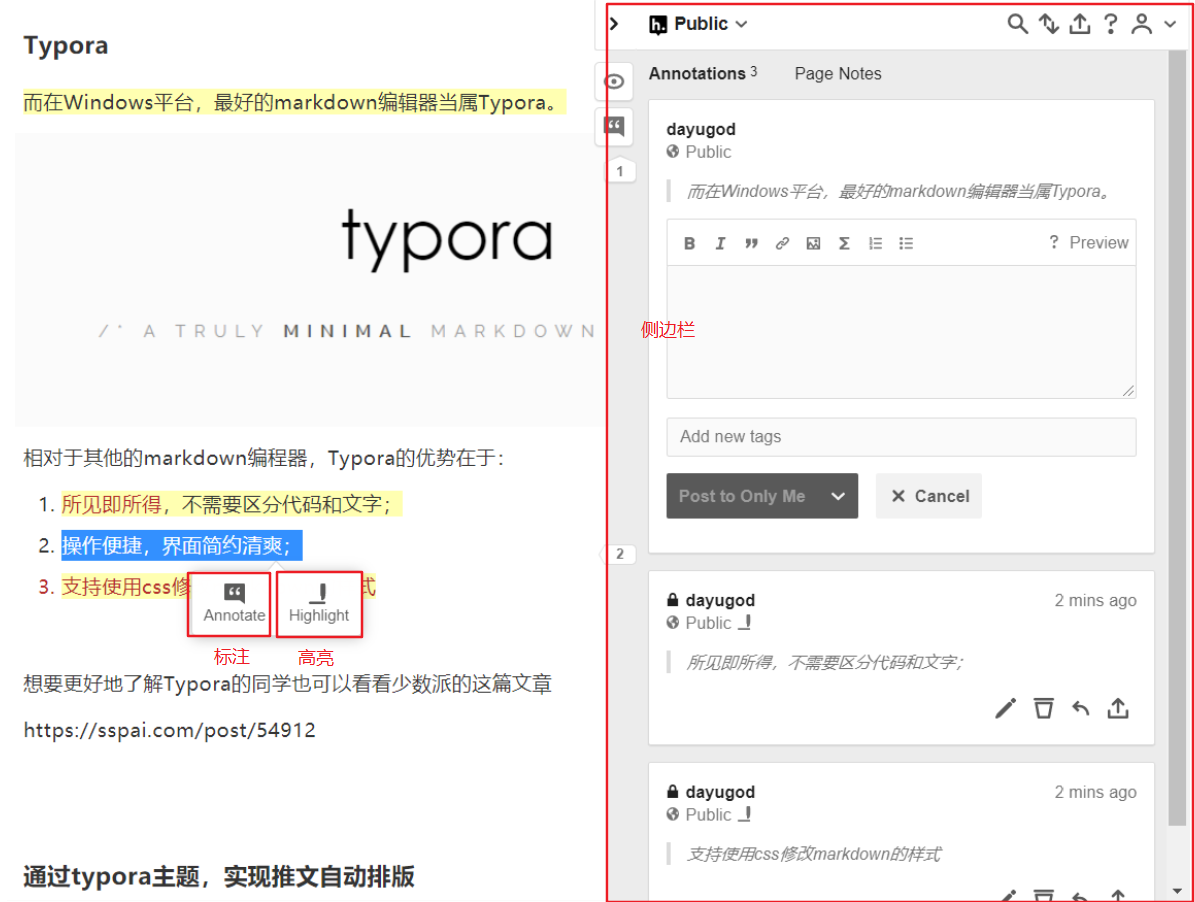Expand the post visibility dropdown arrow
Image resolution: width=1195 pixels, height=902 pixels.
pos(838,496)
